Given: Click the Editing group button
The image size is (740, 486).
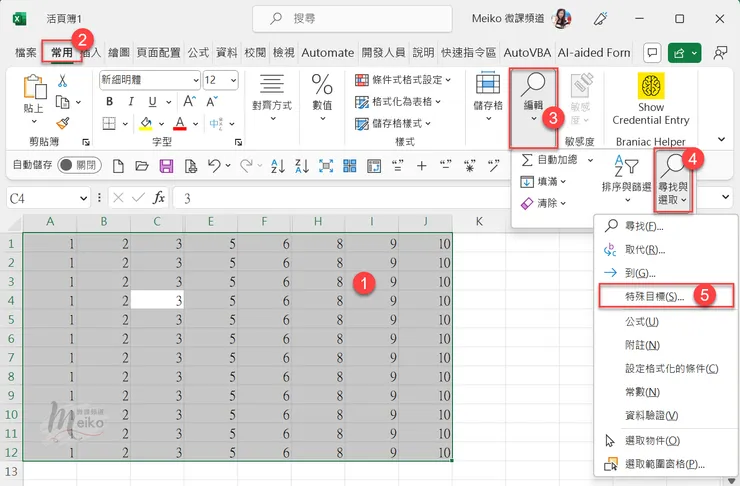Looking at the screenshot, I should click(x=533, y=108).
